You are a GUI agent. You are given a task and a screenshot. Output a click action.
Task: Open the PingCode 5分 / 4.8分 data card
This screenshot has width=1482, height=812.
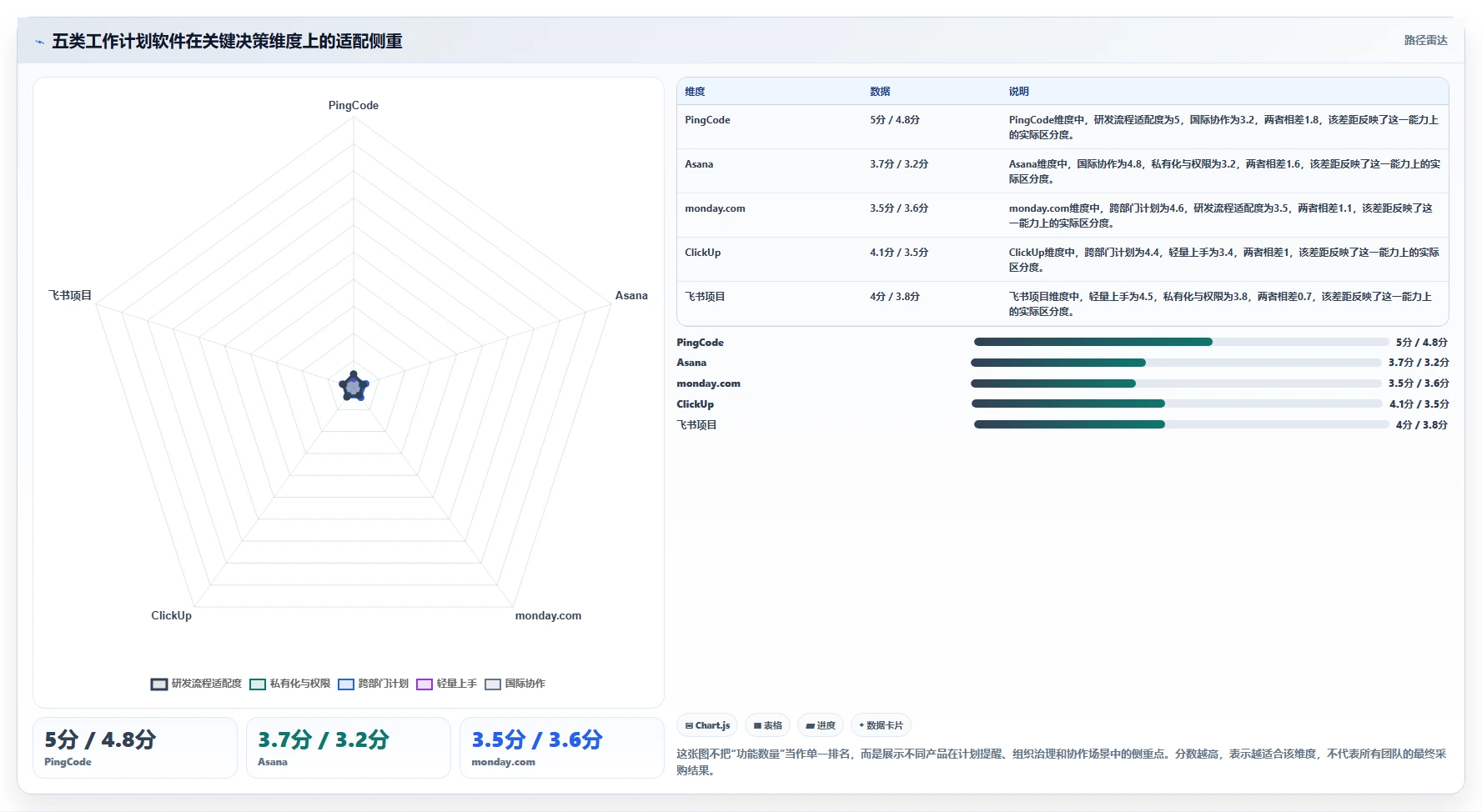coord(135,748)
